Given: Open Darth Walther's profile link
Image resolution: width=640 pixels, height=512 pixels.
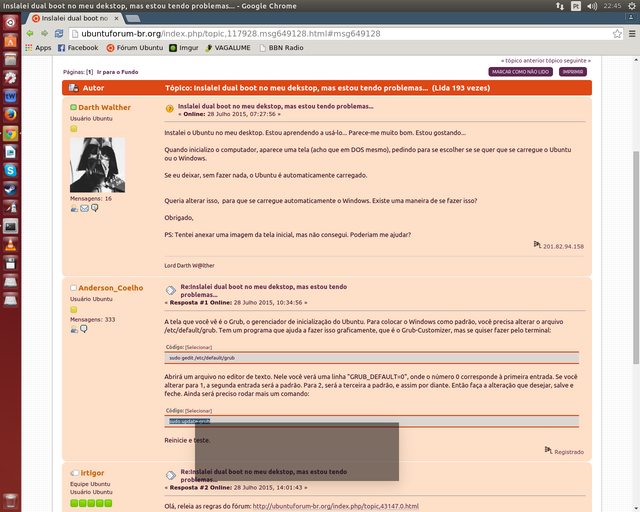Looking at the screenshot, I should 104,107.
